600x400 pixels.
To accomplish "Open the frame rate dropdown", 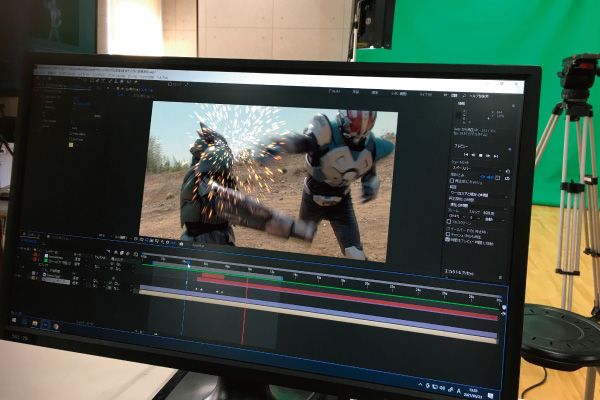I will 457,216.
